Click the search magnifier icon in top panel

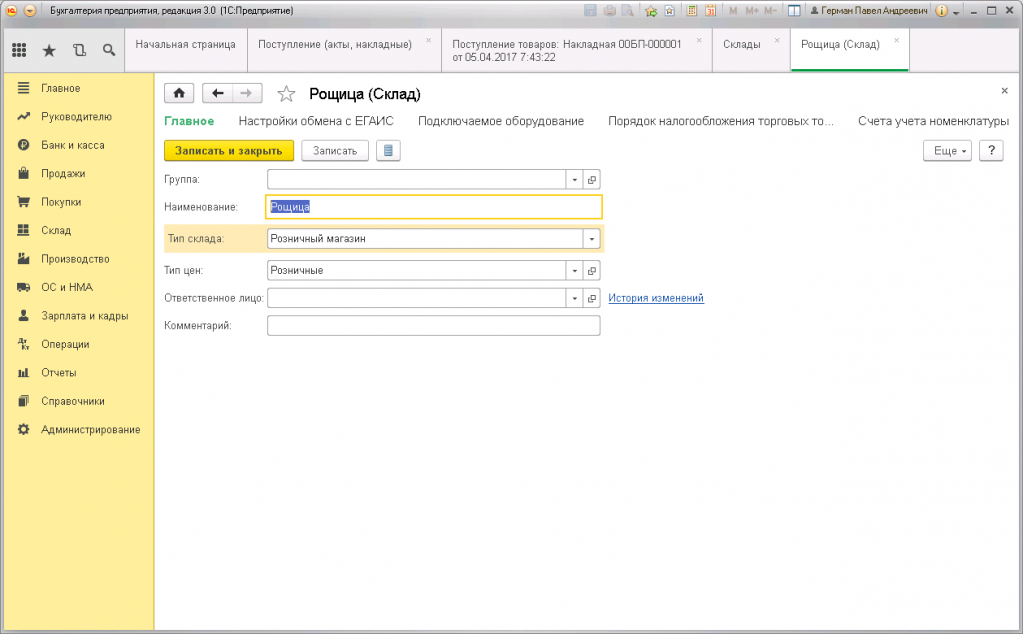[109, 49]
